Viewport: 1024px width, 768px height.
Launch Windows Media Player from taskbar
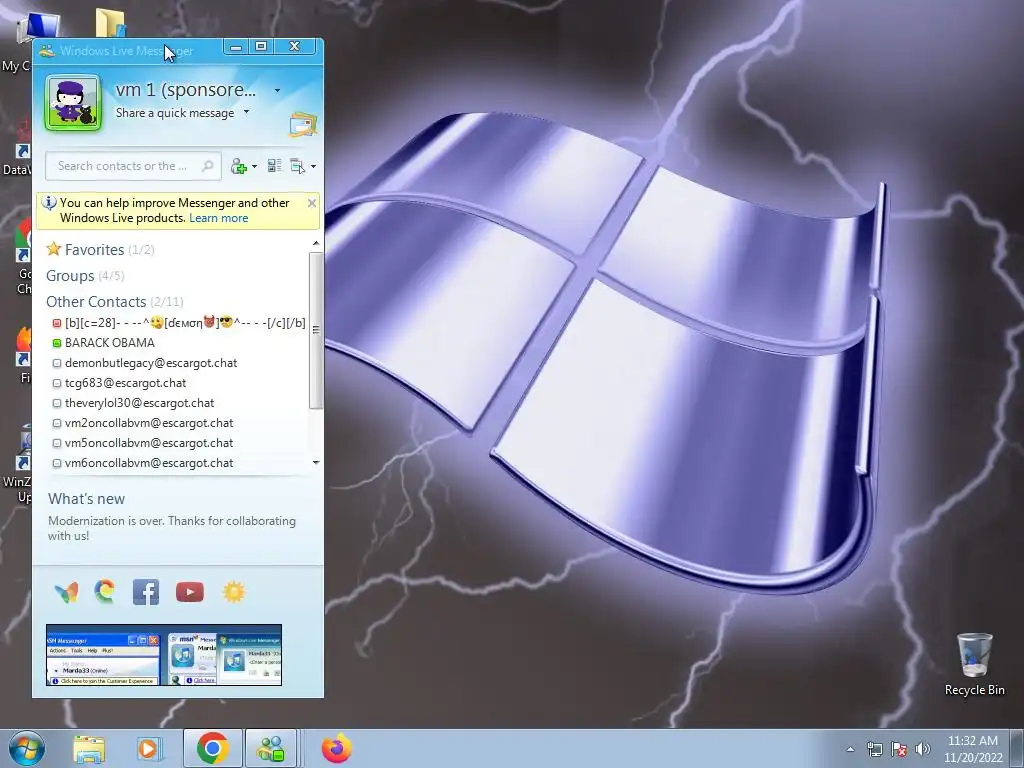click(x=148, y=749)
